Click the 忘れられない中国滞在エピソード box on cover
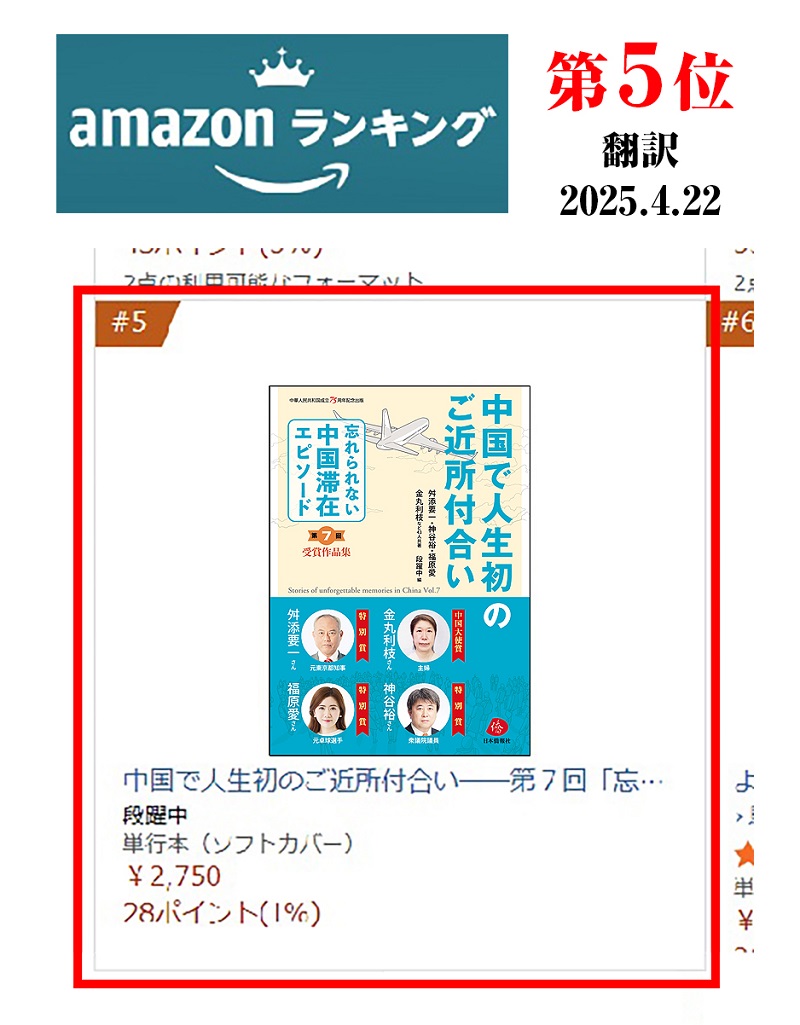Image resolution: width=800 pixels, height=1025 pixels. click(x=326, y=469)
